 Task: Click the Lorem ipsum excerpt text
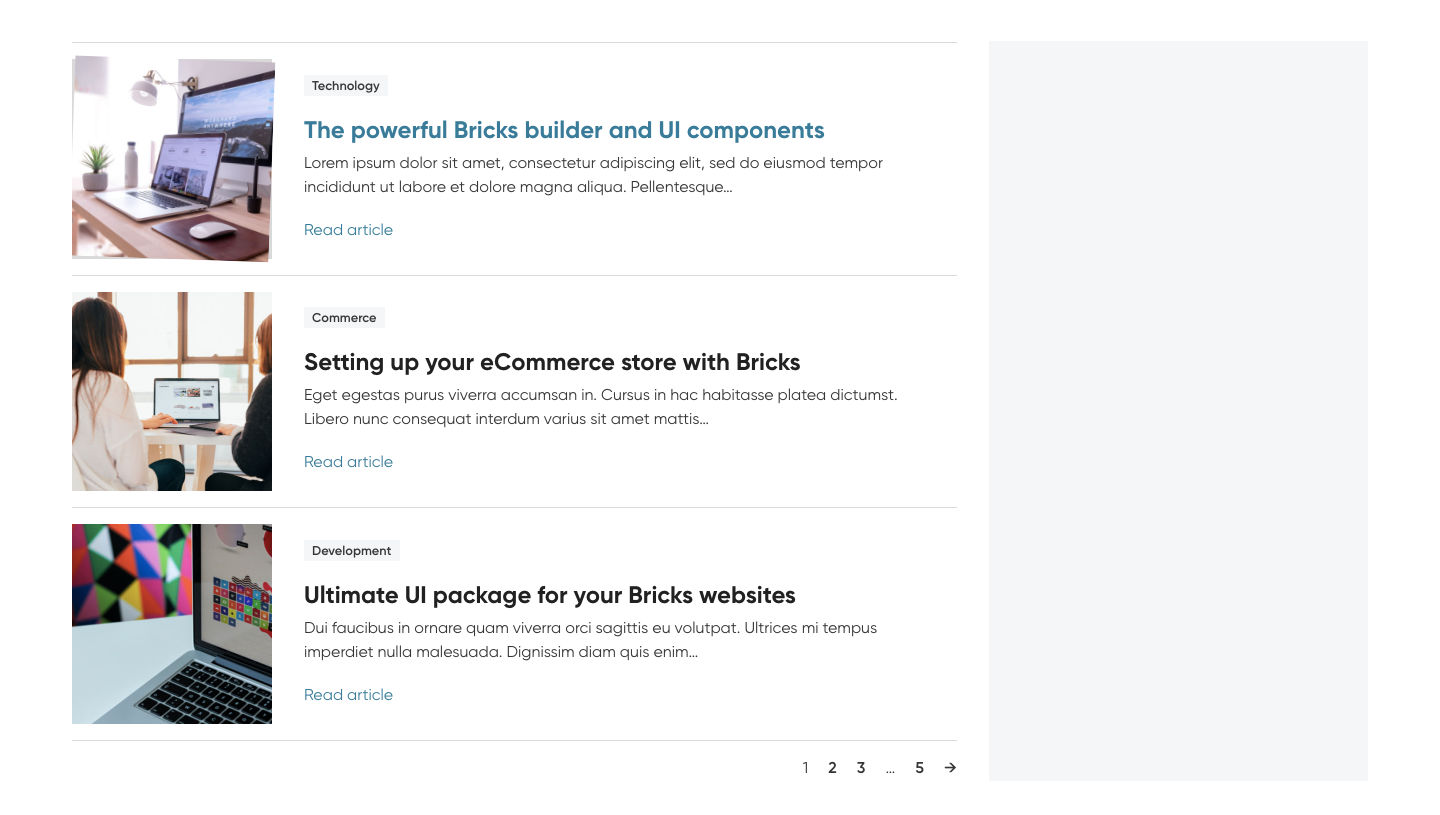click(x=593, y=175)
